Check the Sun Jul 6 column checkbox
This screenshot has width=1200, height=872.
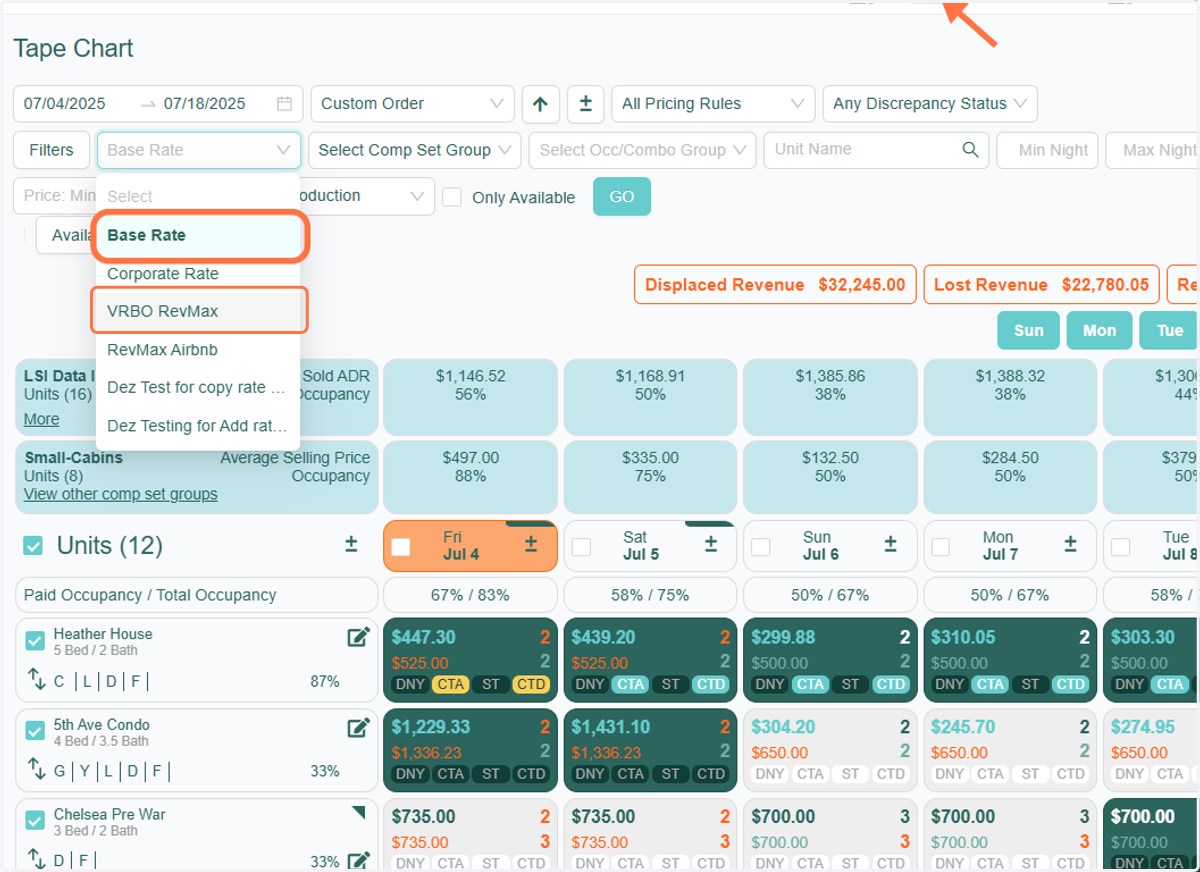(760, 547)
